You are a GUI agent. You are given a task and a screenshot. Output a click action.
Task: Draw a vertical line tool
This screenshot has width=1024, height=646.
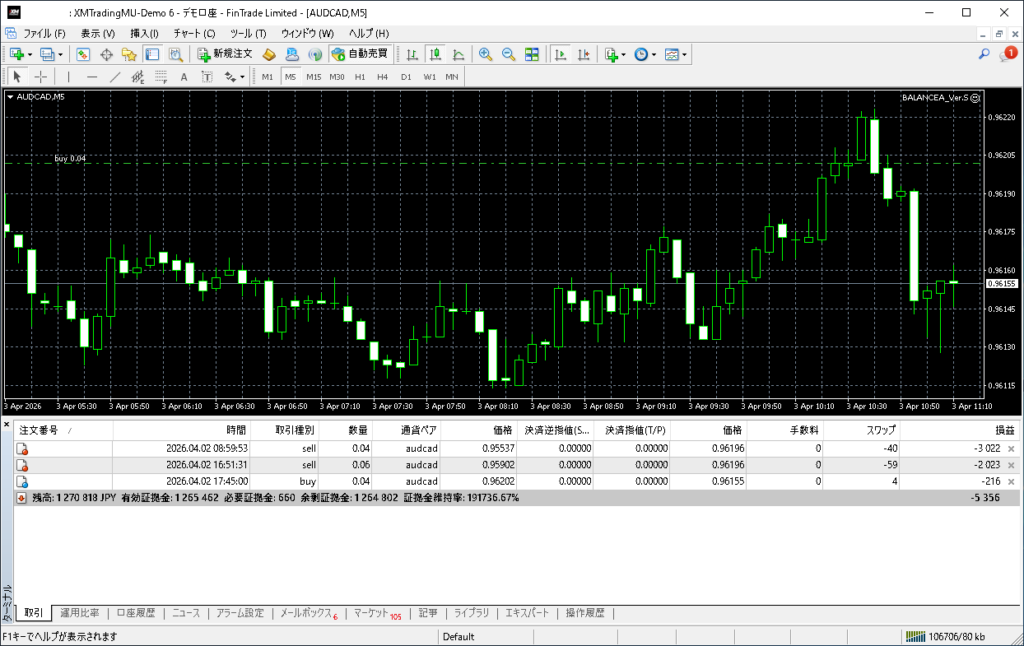point(68,77)
